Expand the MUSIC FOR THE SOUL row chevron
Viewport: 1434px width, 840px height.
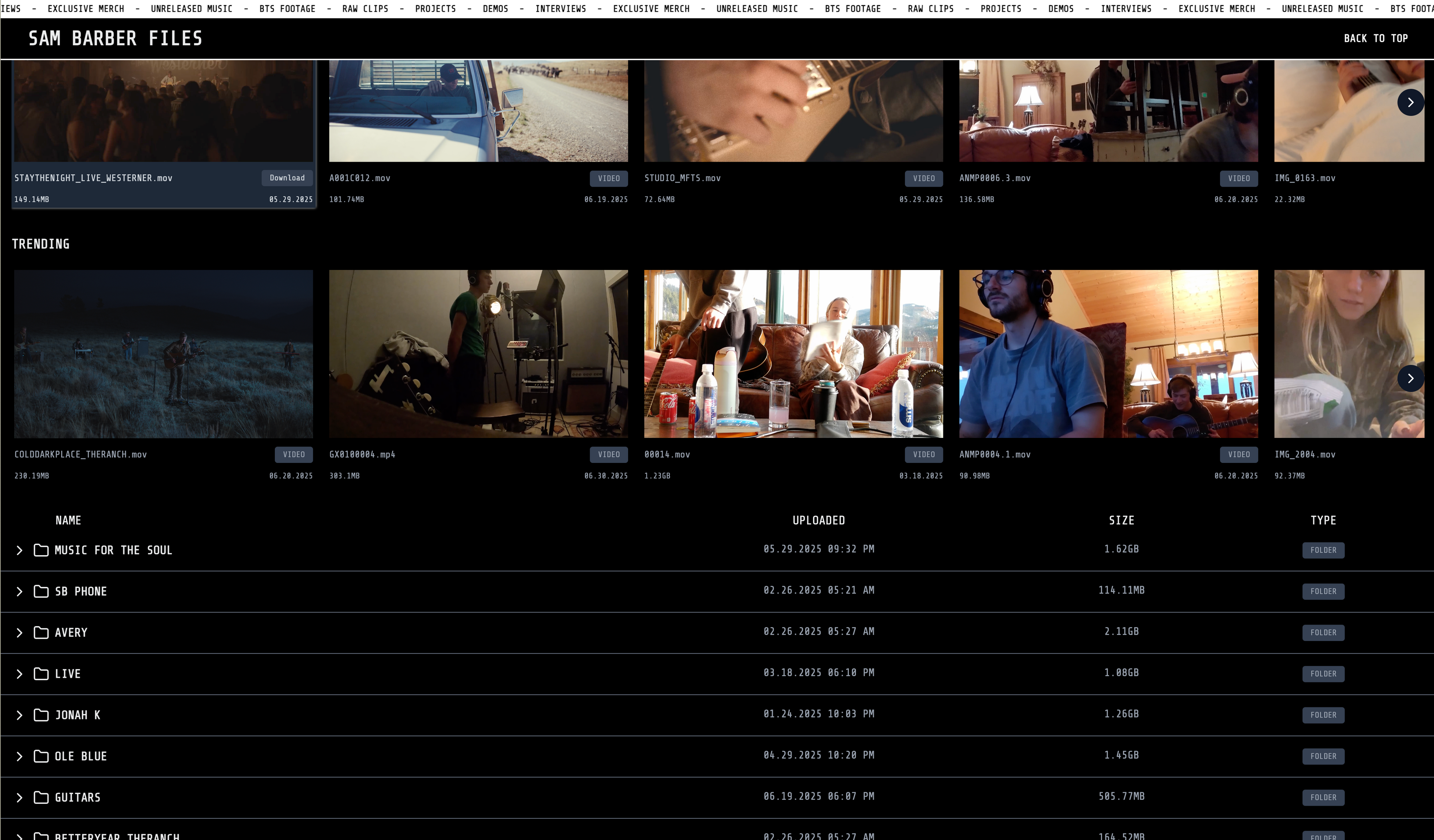[19, 550]
